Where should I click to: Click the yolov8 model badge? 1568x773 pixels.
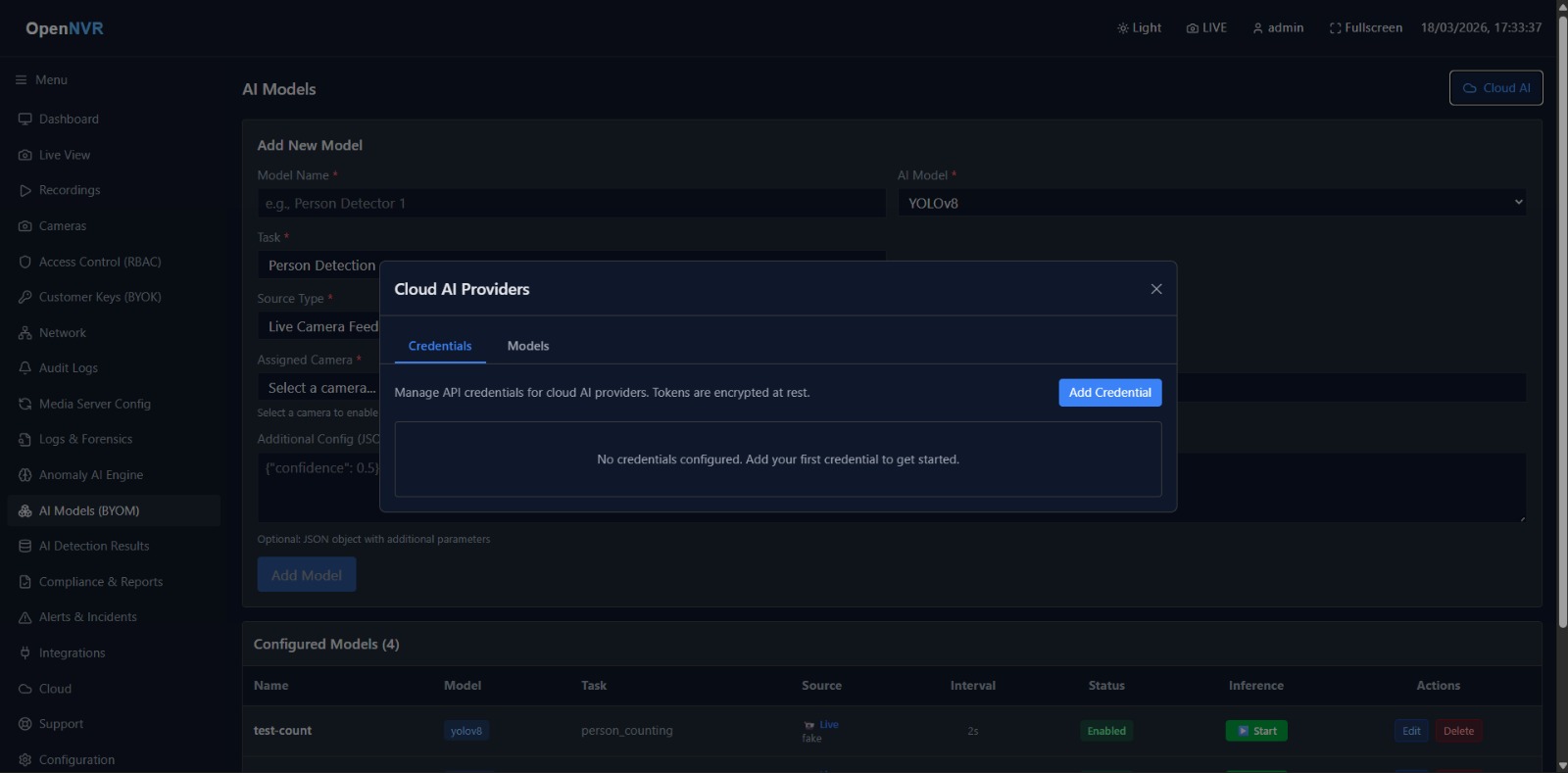point(466,731)
